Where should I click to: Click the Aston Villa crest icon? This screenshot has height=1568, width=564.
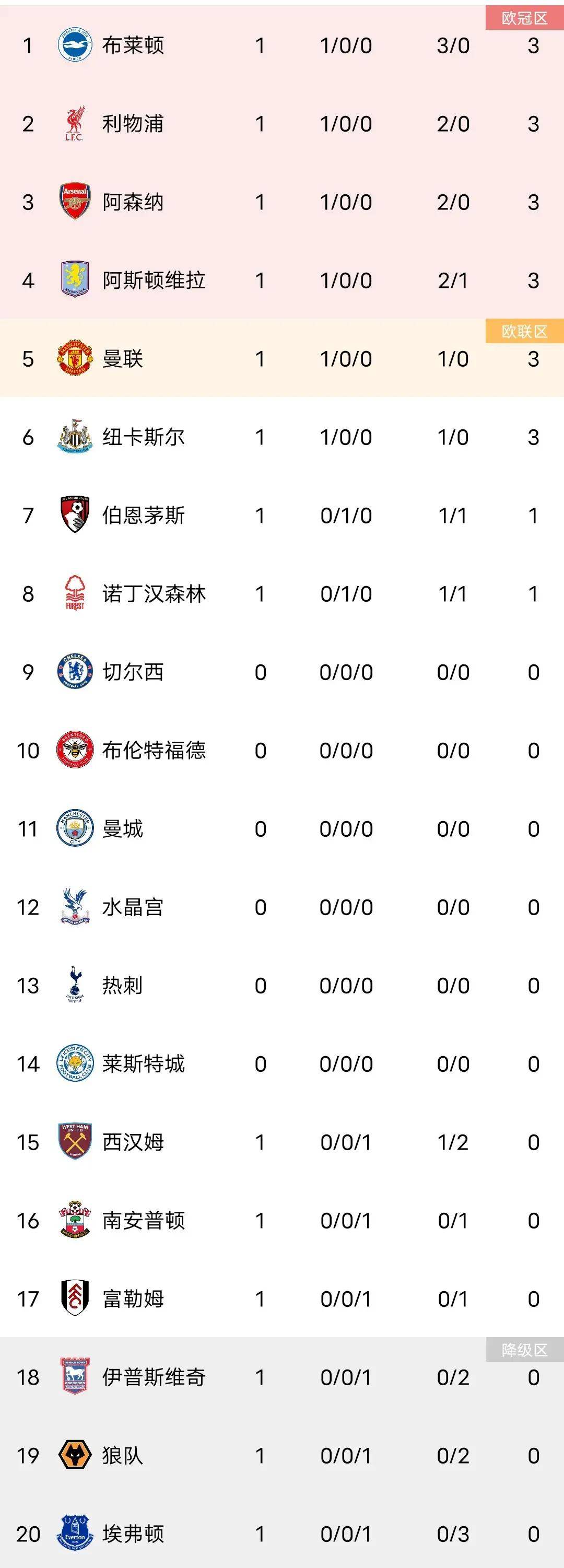pos(75,280)
